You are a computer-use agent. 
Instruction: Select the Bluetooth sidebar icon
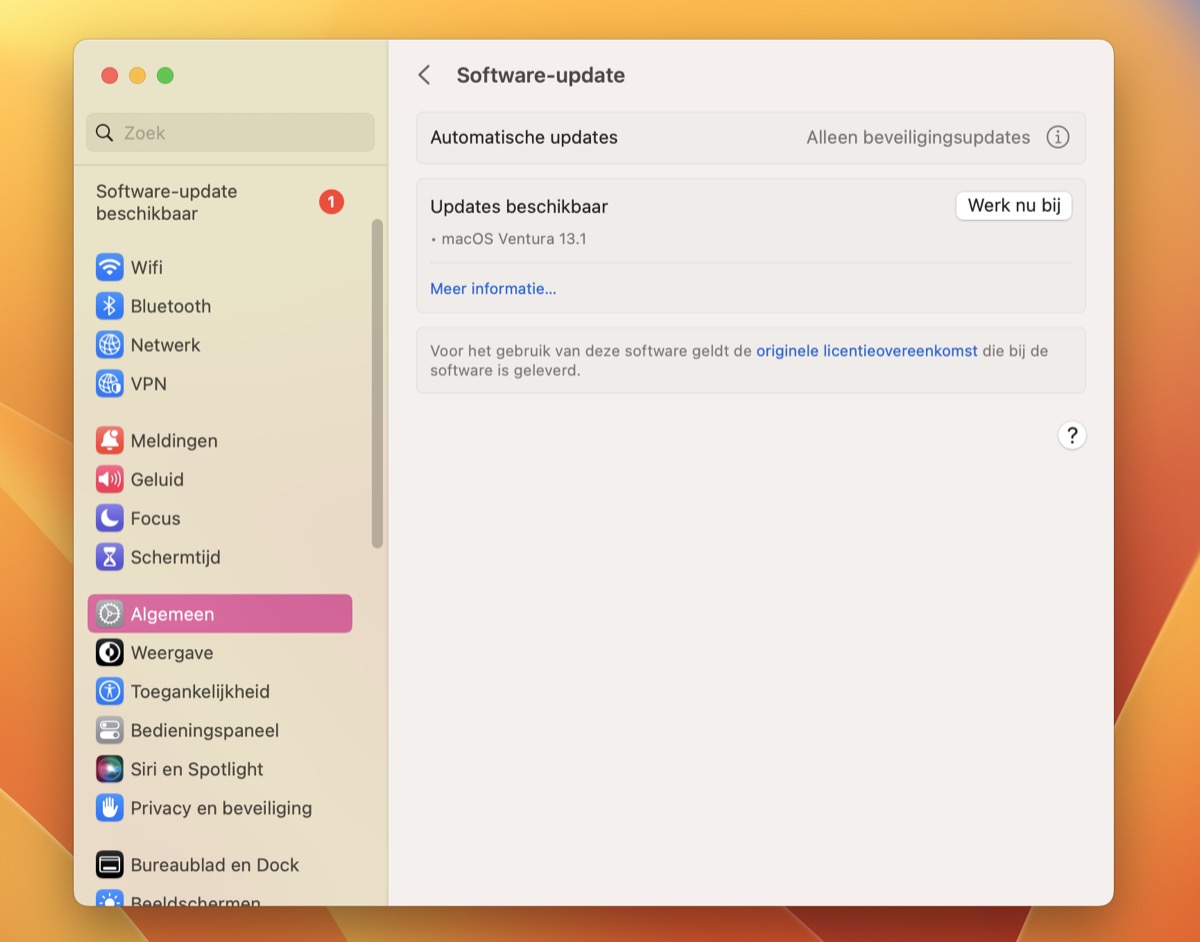pos(110,306)
